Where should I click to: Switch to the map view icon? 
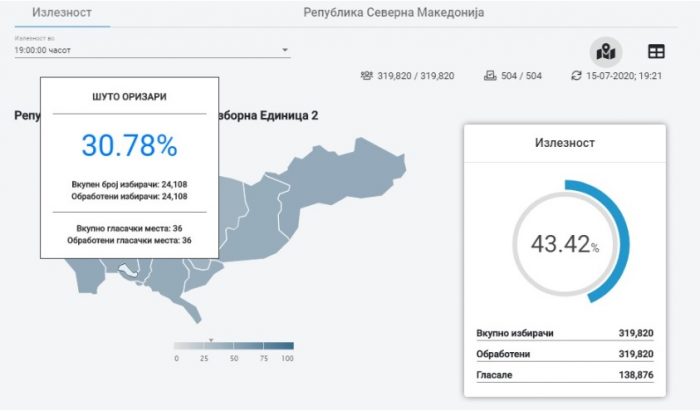(x=605, y=50)
